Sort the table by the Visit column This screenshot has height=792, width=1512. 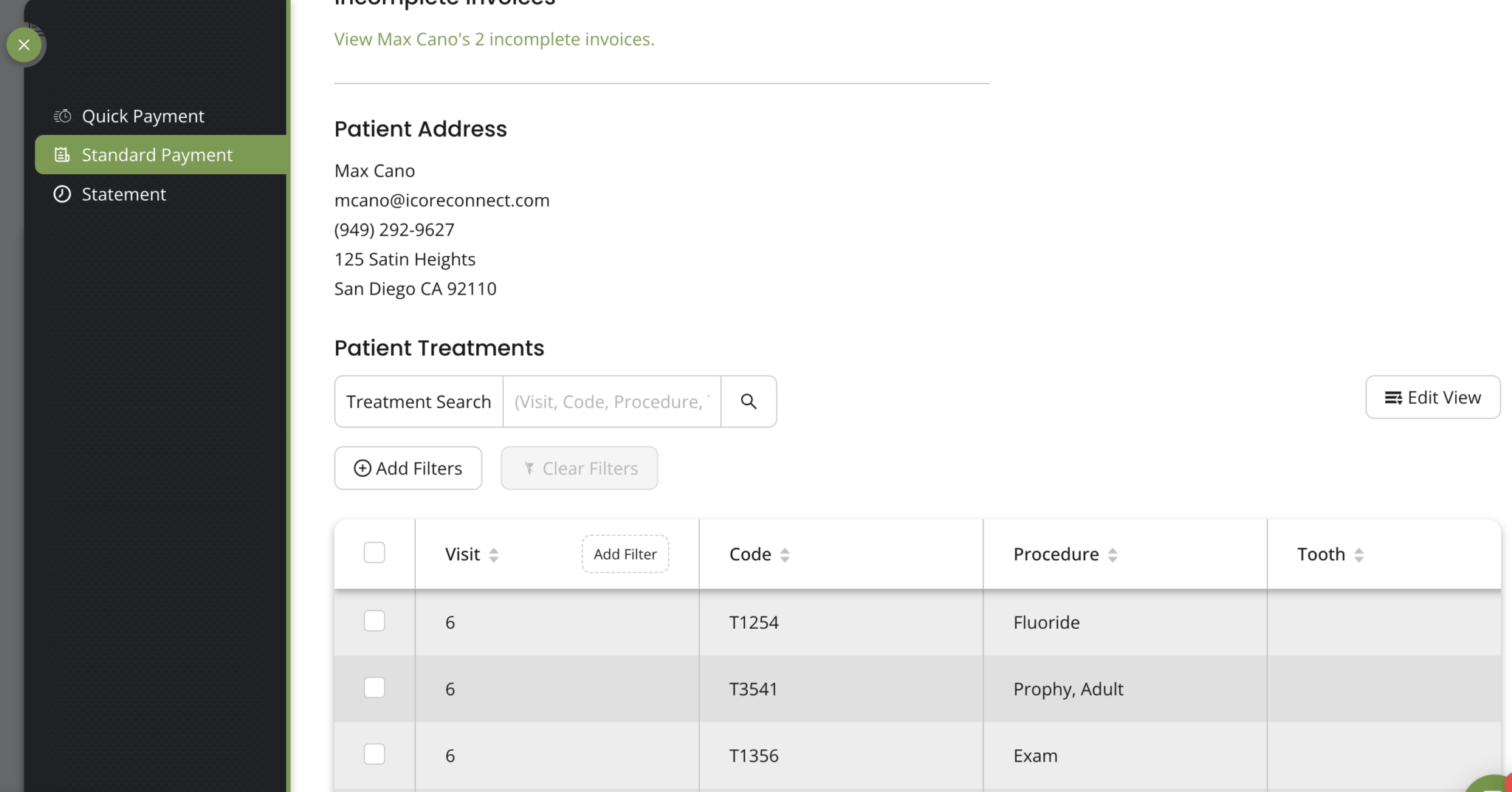[x=495, y=553]
